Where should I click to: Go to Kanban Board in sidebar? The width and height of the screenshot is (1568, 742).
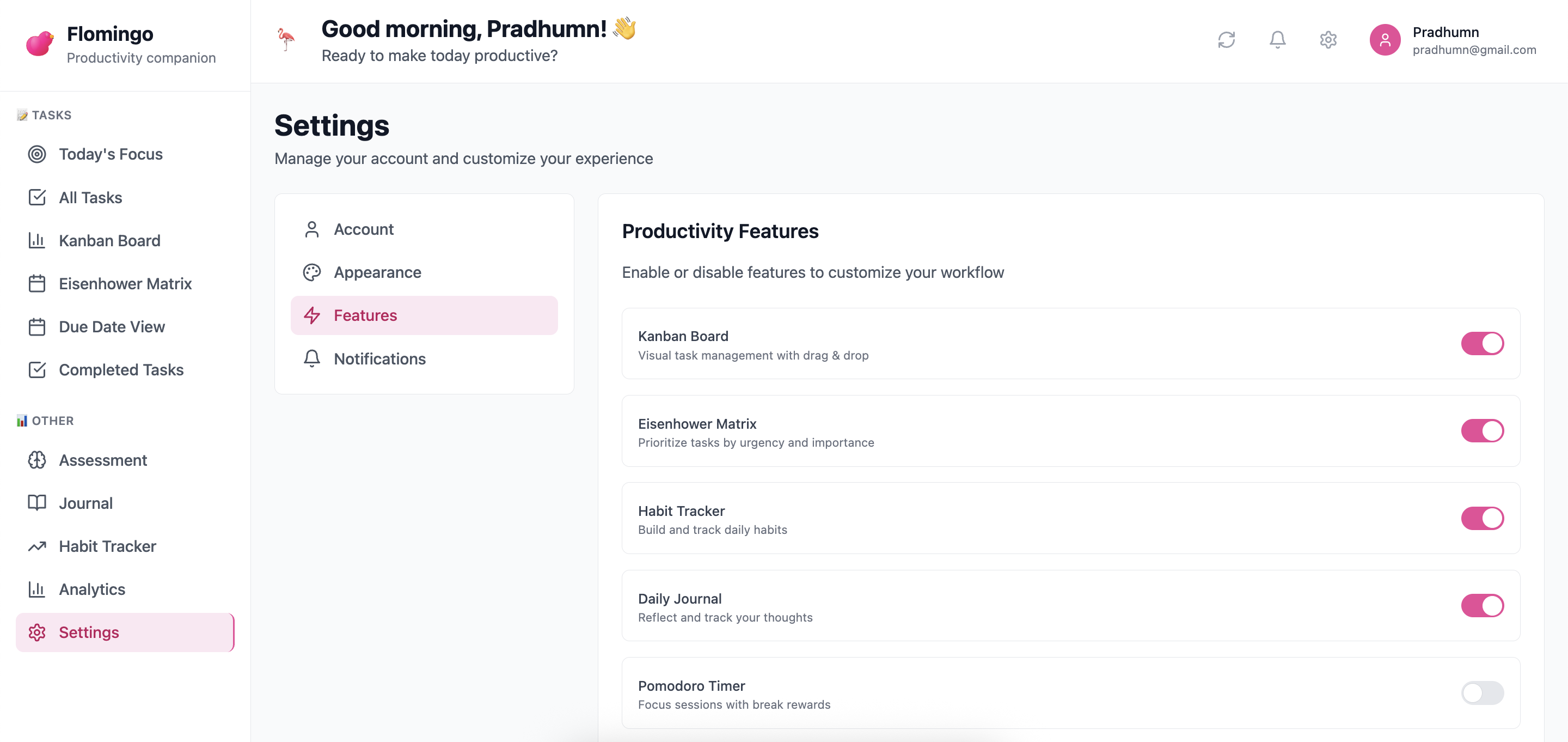click(109, 241)
